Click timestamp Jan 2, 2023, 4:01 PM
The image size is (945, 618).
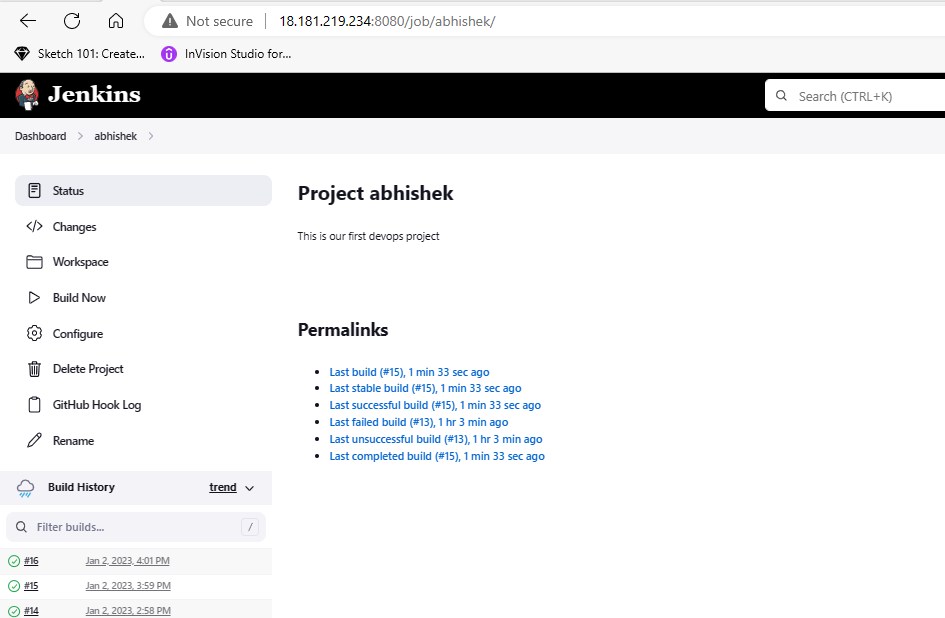pos(128,561)
